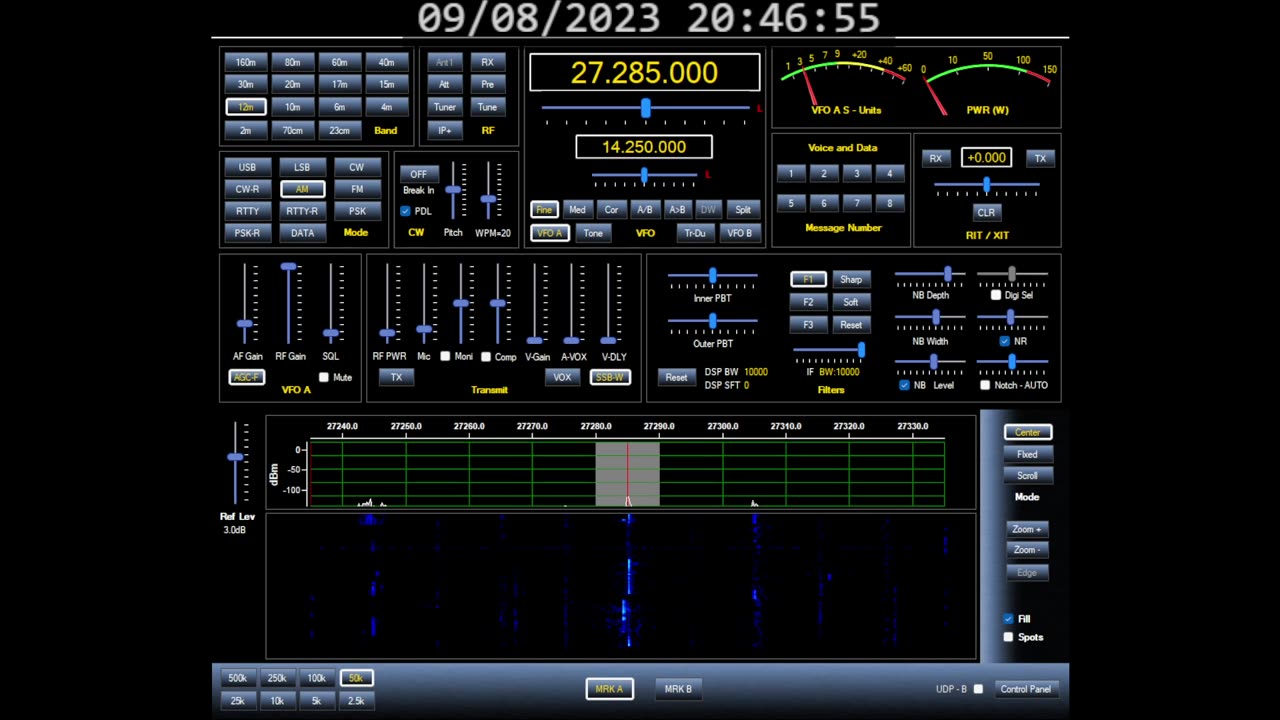1280x720 pixels.
Task: Enable the Comp checkbox
Action: point(486,357)
